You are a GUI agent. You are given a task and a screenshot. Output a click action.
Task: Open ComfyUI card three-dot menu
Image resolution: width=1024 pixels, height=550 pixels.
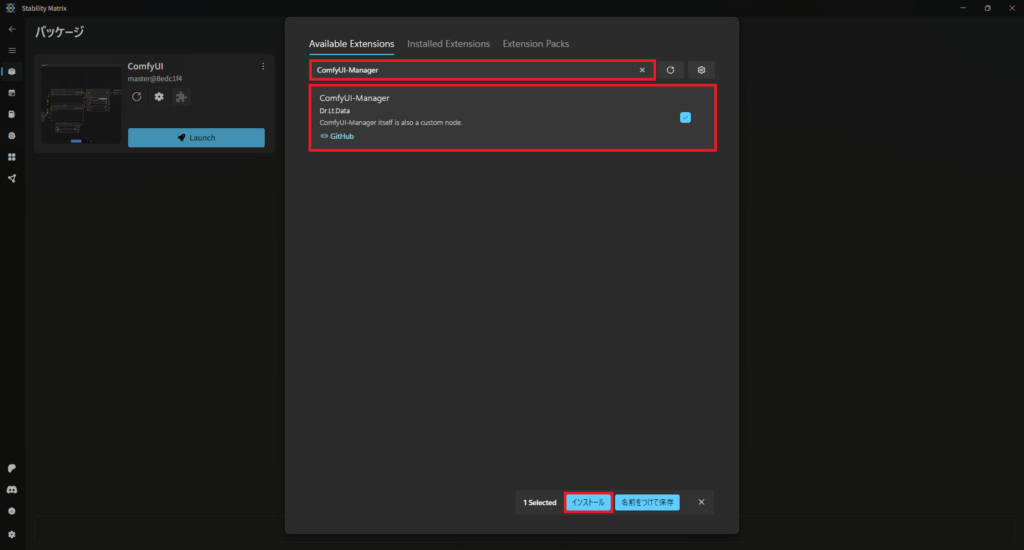coord(263,67)
